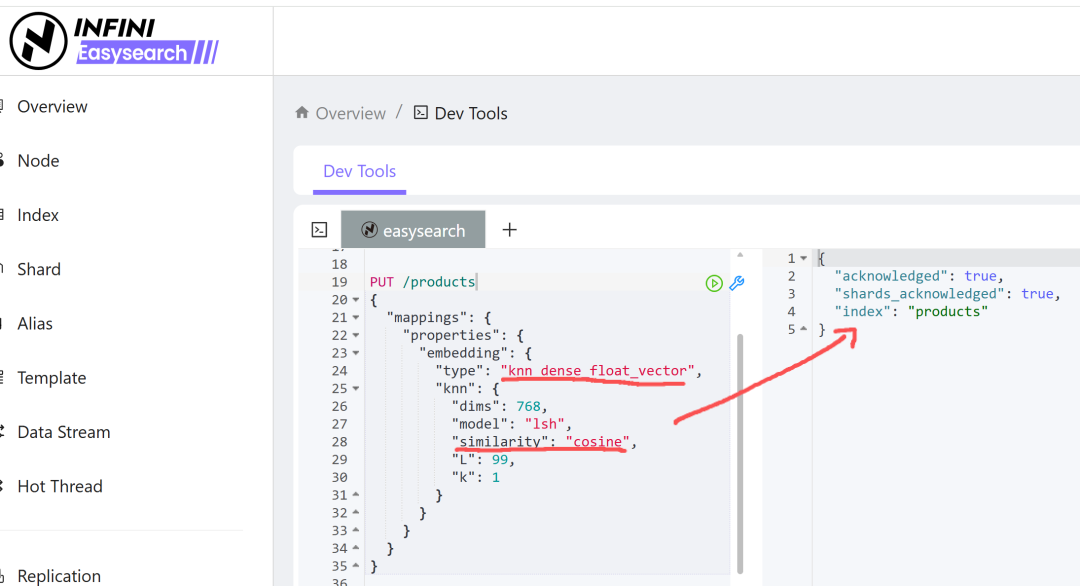This screenshot has height=586, width=1080.
Task: Click the fold marker on line 34
Action: coord(356,548)
